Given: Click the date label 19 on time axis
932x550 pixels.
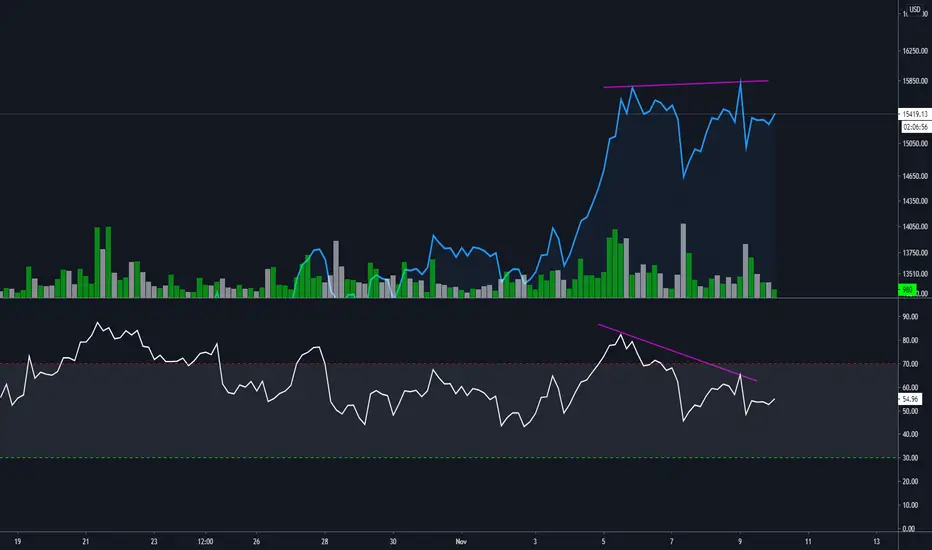Looking at the screenshot, I should (x=17, y=542).
